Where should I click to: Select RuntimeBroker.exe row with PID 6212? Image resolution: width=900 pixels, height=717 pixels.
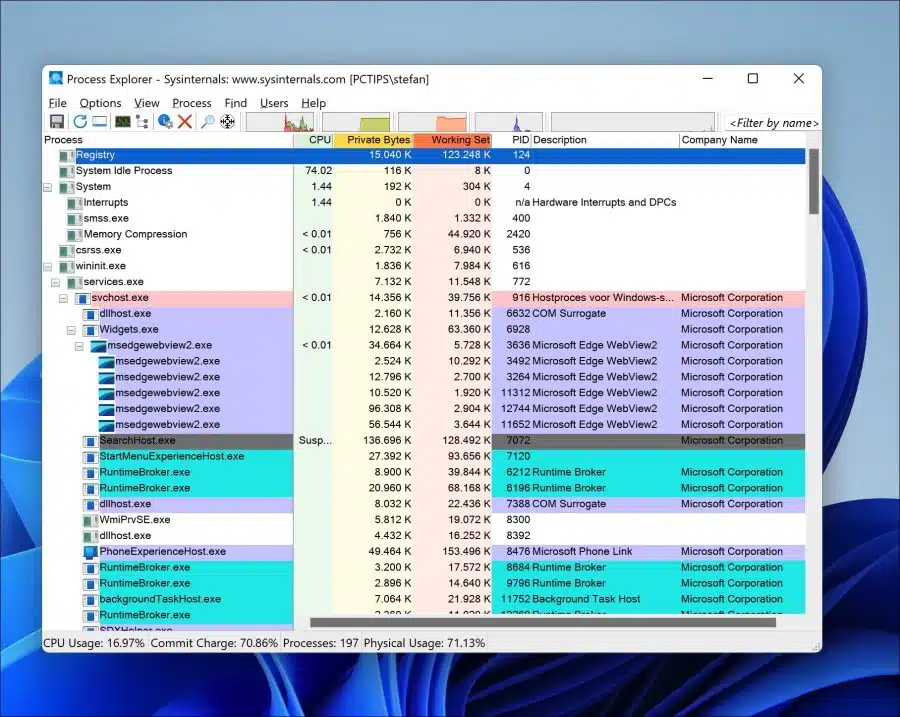coord(425,472)
